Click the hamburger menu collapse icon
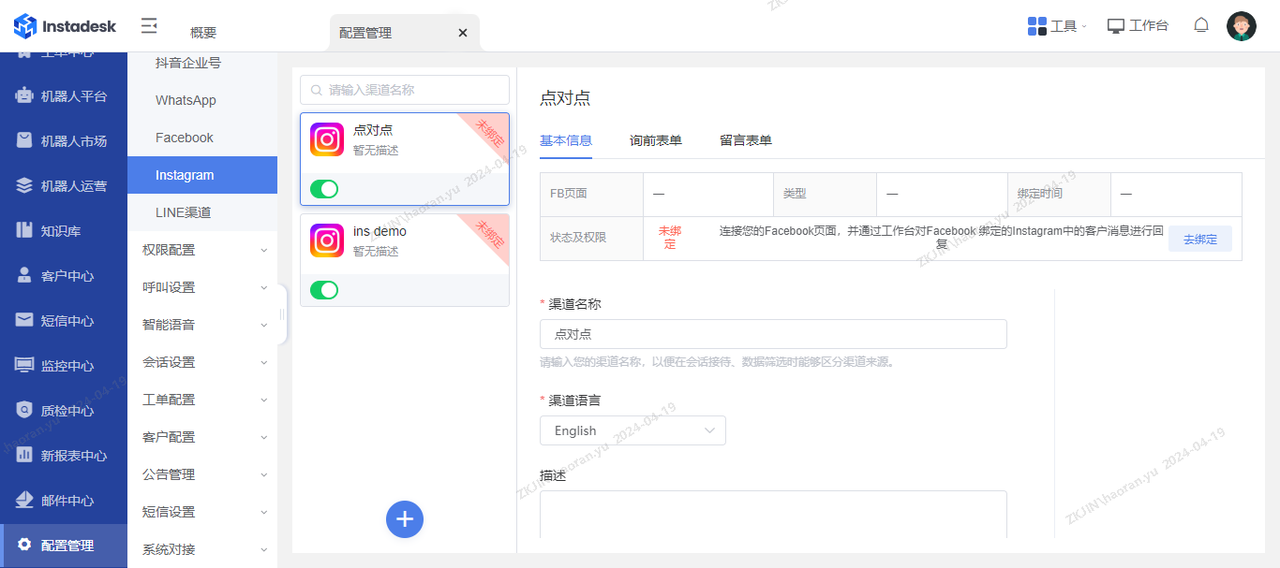The width and height of the screenshot is (1280, 568). click(149, 26)
